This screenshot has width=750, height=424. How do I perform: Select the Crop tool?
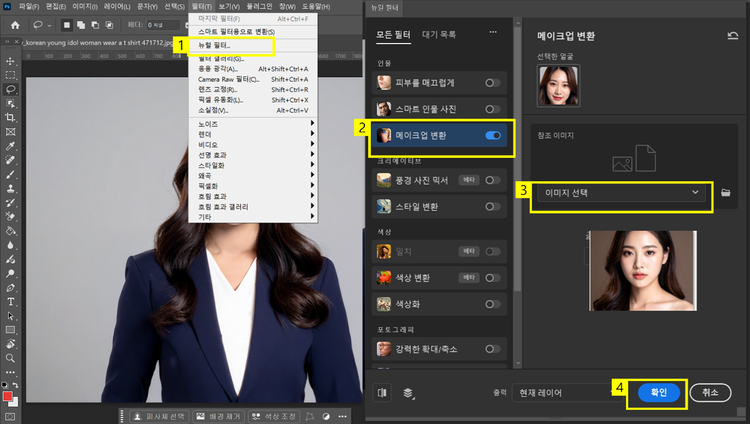[10, 117]
